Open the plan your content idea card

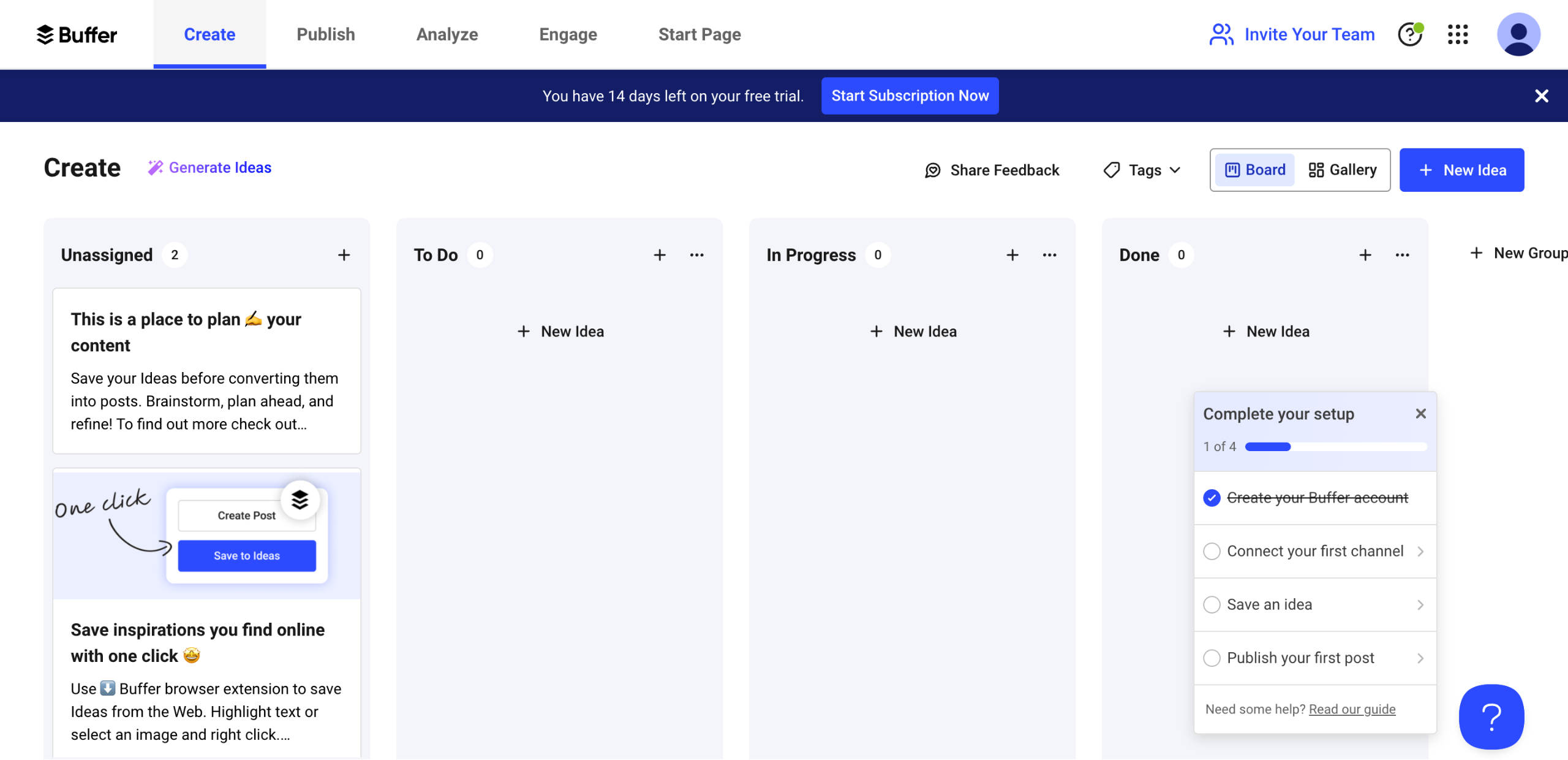pos(207,371)
